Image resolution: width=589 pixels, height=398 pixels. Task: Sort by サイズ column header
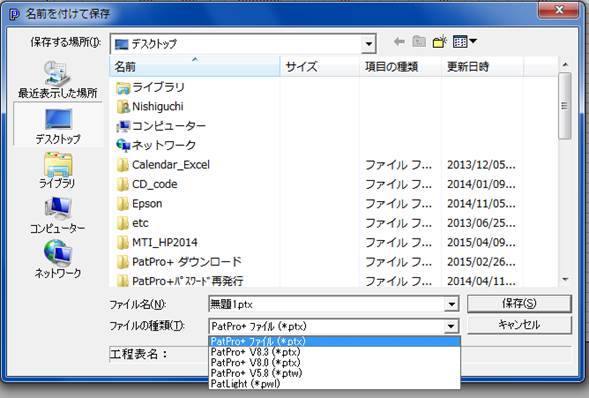[x=319, y=66]
